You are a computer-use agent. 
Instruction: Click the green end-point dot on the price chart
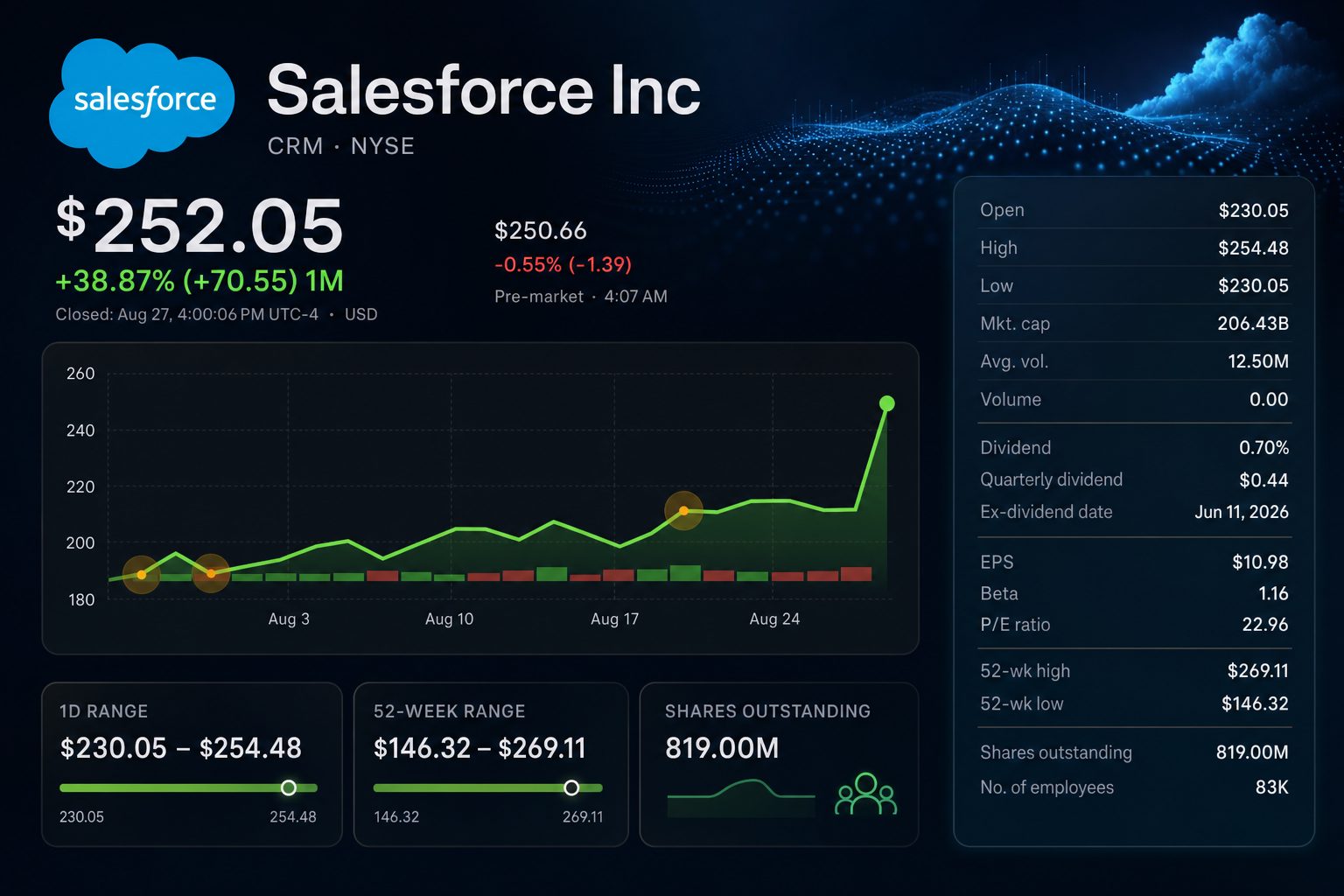tap(886, 403)
